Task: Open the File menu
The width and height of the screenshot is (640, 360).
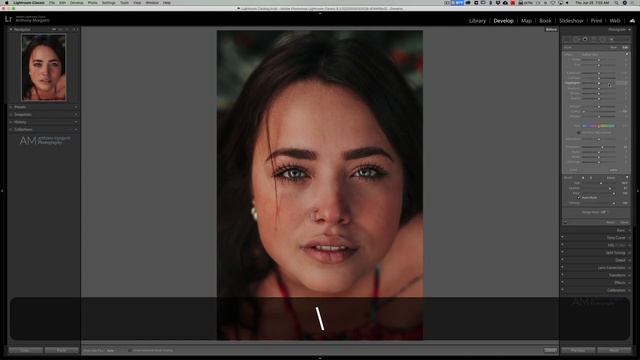Action: (52, 2)
